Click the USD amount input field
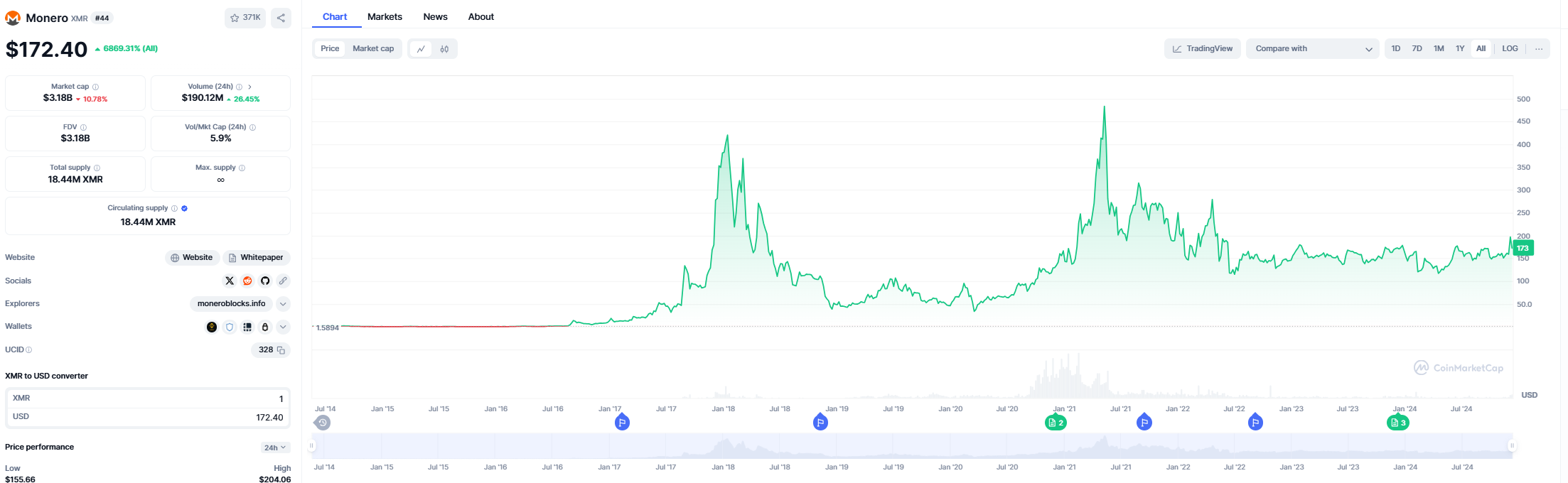 148,417
